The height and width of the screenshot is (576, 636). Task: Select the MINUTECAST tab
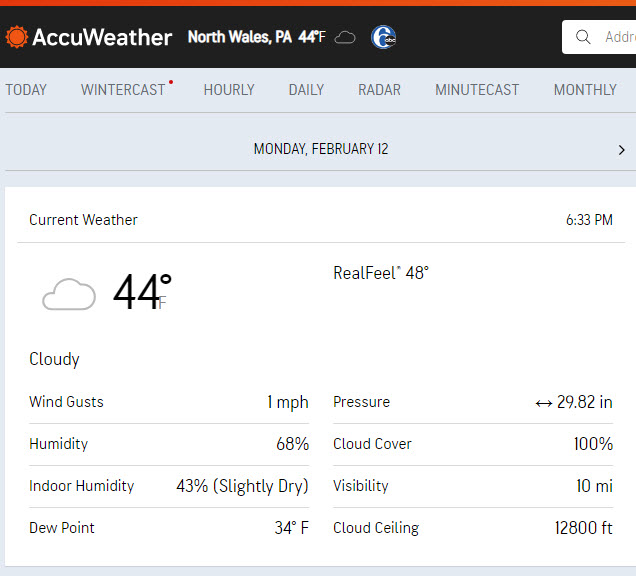coord(477,90)
